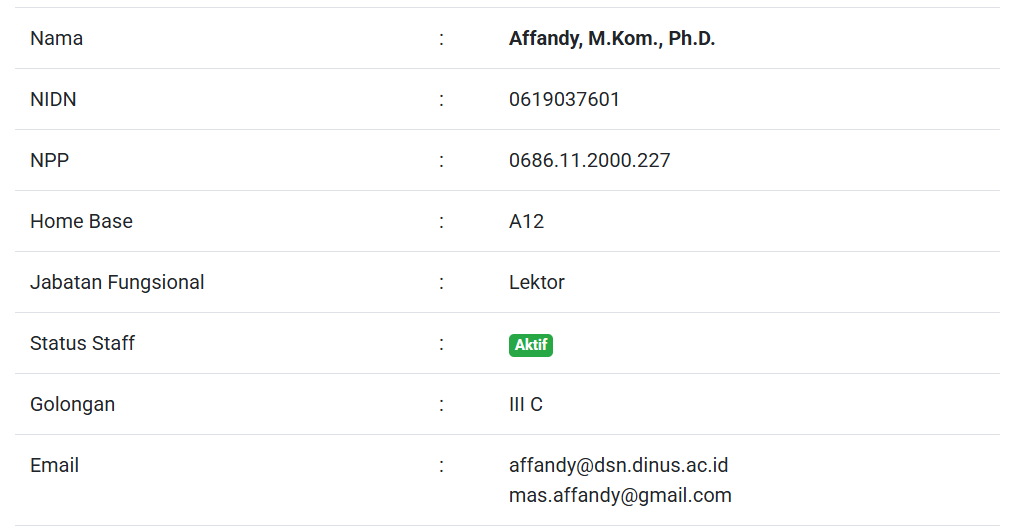The image size is (1018, 529).
Task: Click the colon separator in Status Staff row
Action: coord(441,343)
